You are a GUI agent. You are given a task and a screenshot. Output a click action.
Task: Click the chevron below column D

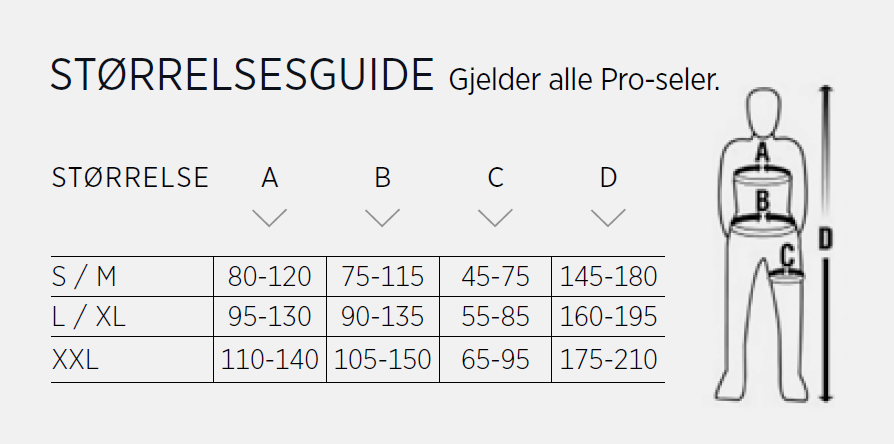[x=608, y=218]
